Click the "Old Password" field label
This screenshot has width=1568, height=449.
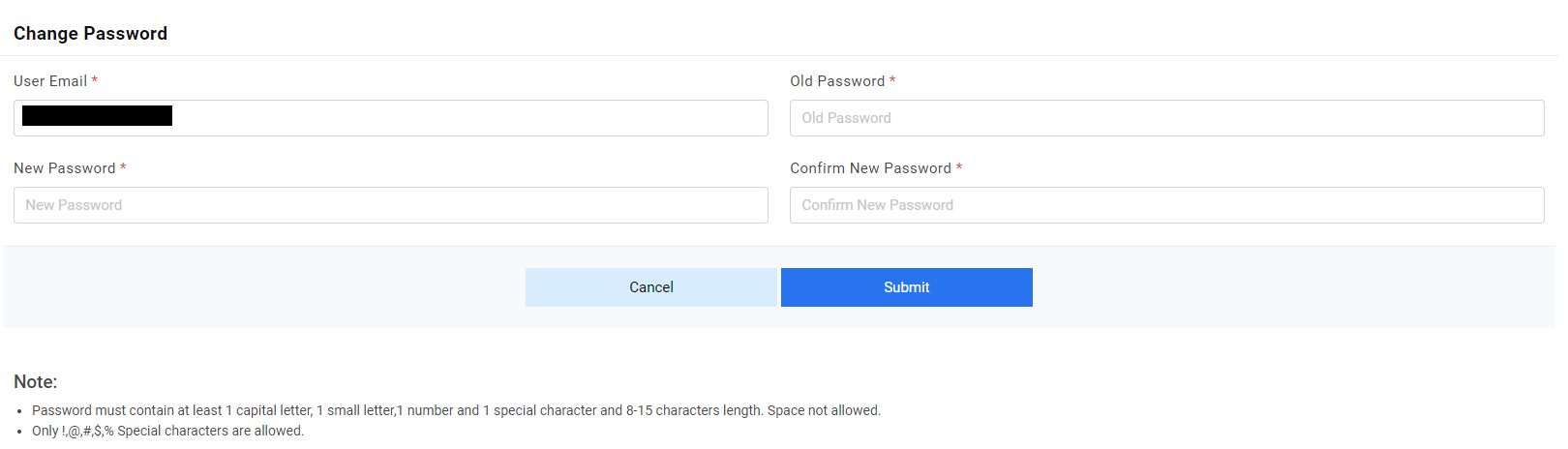coord(837,81)
